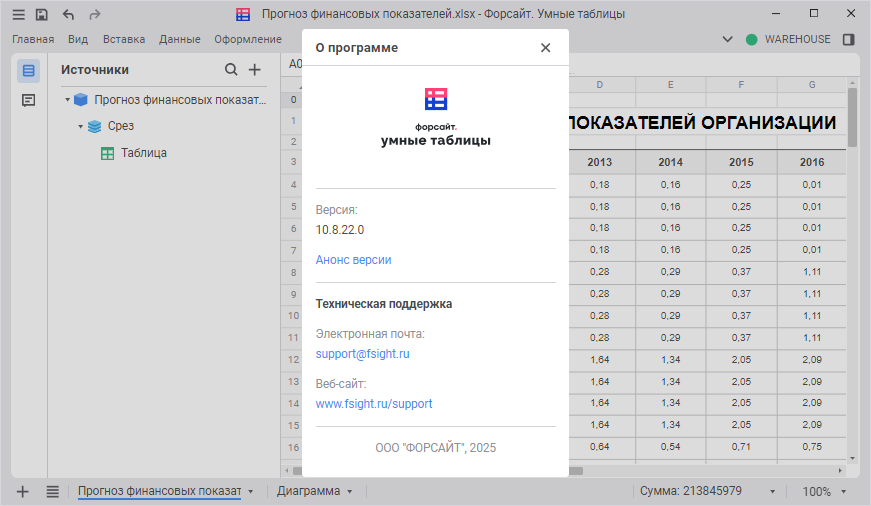The image size is (871, 506).
Task: Close the О программе dialog
Action: (x=545, y=48)
